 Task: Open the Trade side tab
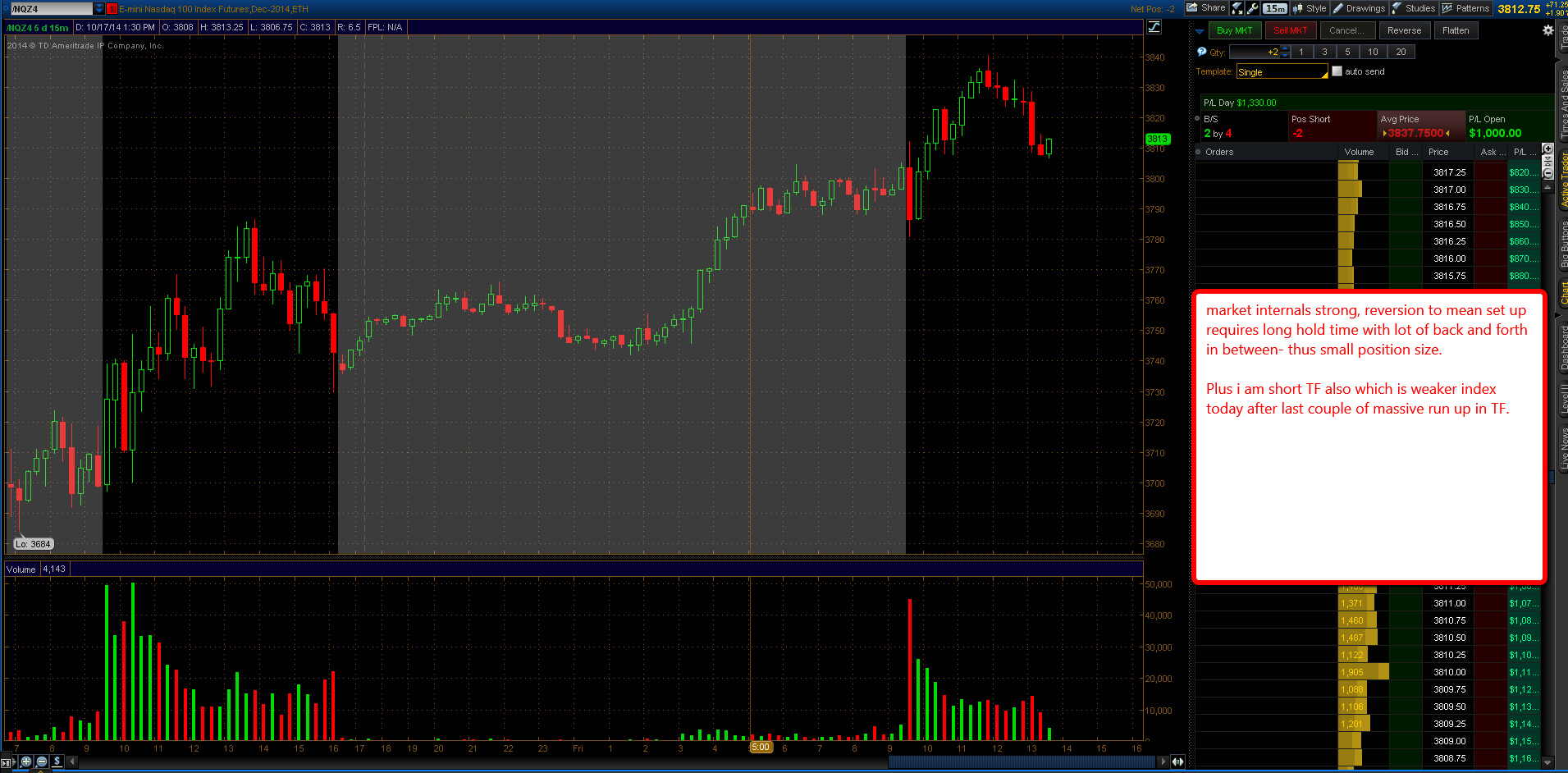[1563, 38]
